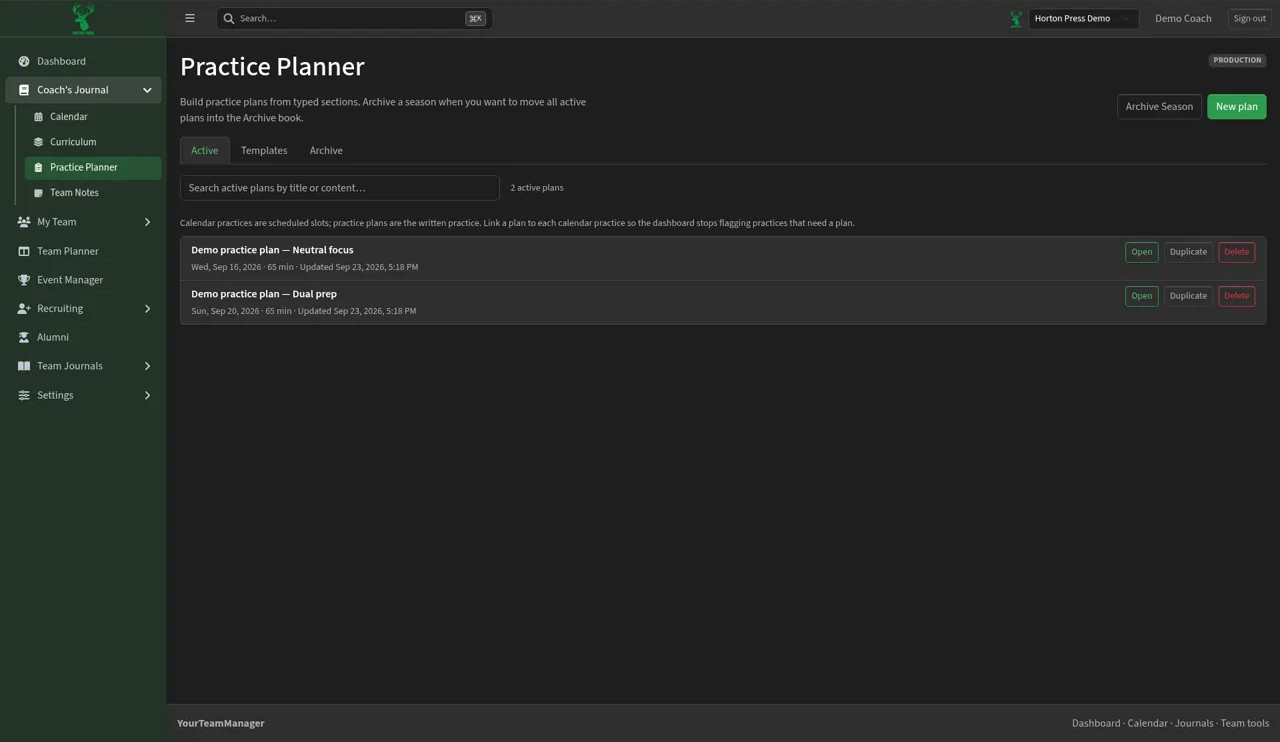Focus the search active plans field

[340, 188]
